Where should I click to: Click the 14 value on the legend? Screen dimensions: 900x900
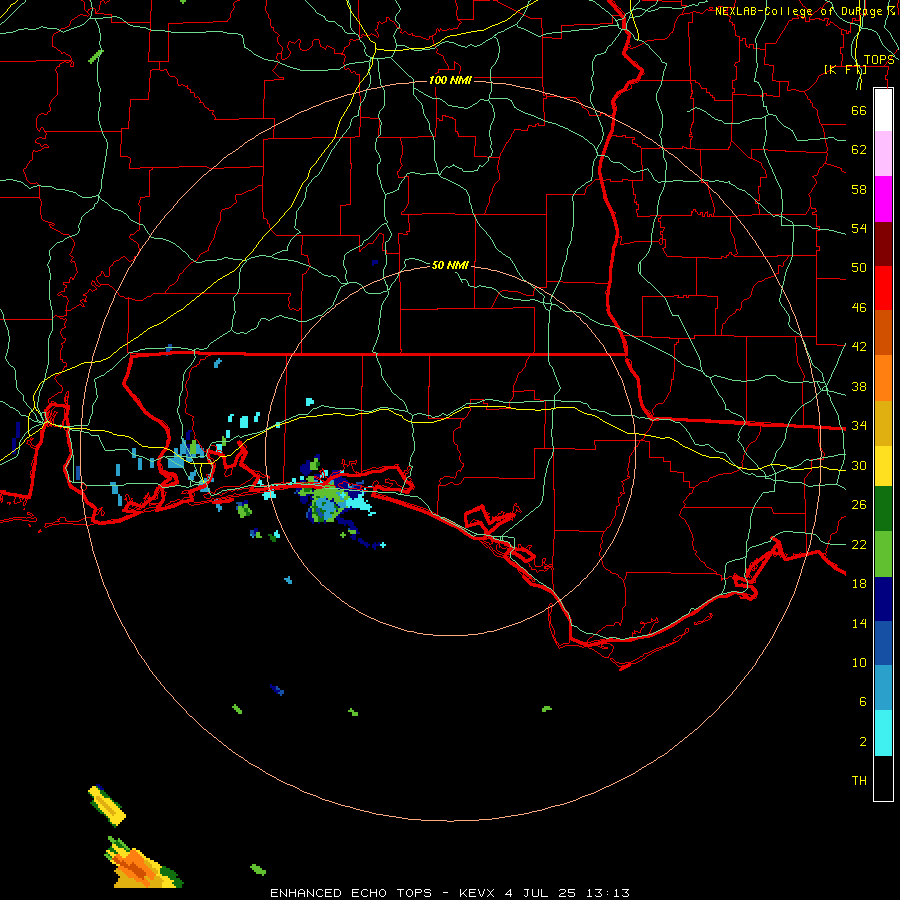coord(859,623)
